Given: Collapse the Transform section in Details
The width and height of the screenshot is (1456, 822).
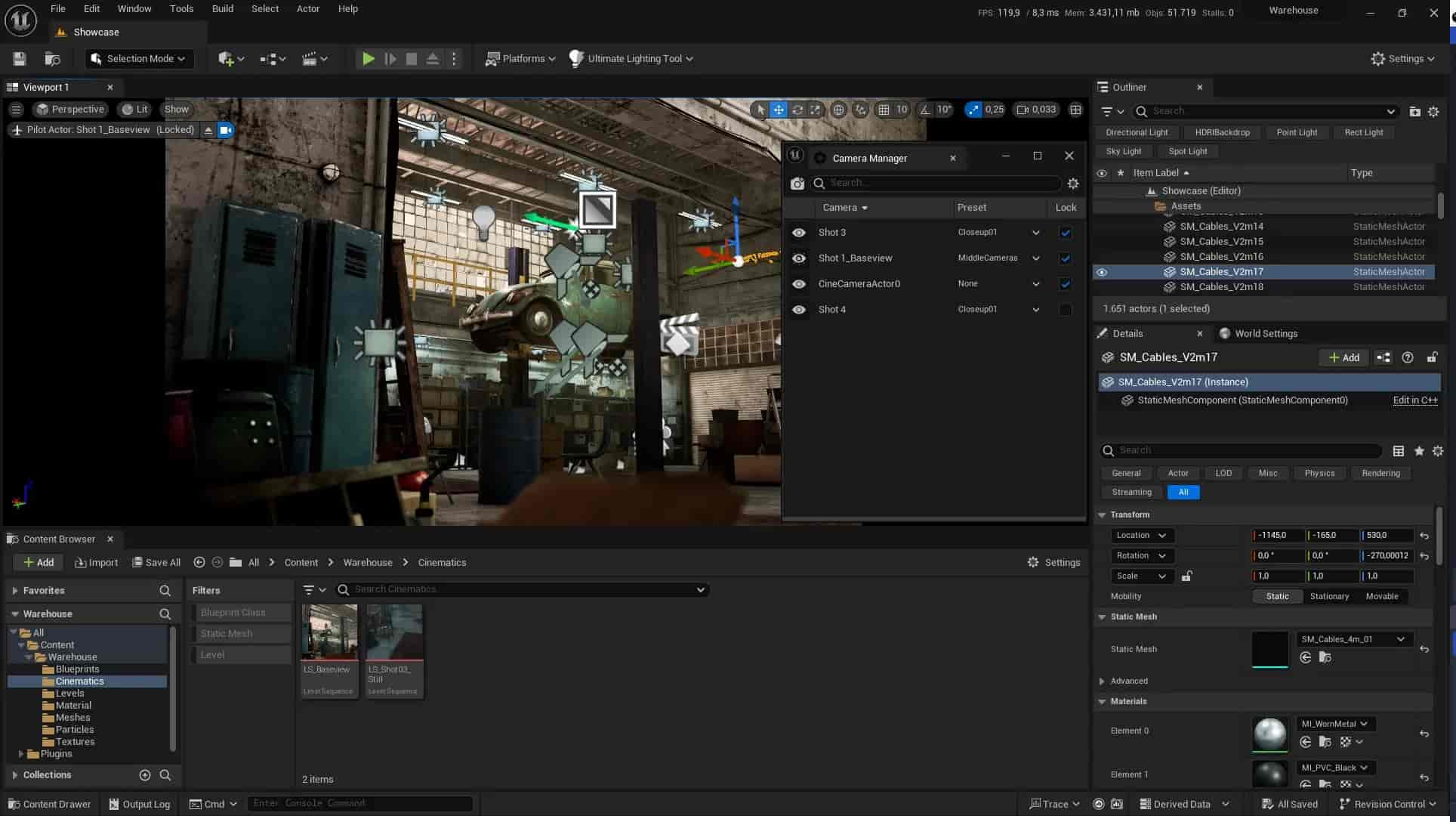Looking at the screenshot, I should click(1102, 515).
